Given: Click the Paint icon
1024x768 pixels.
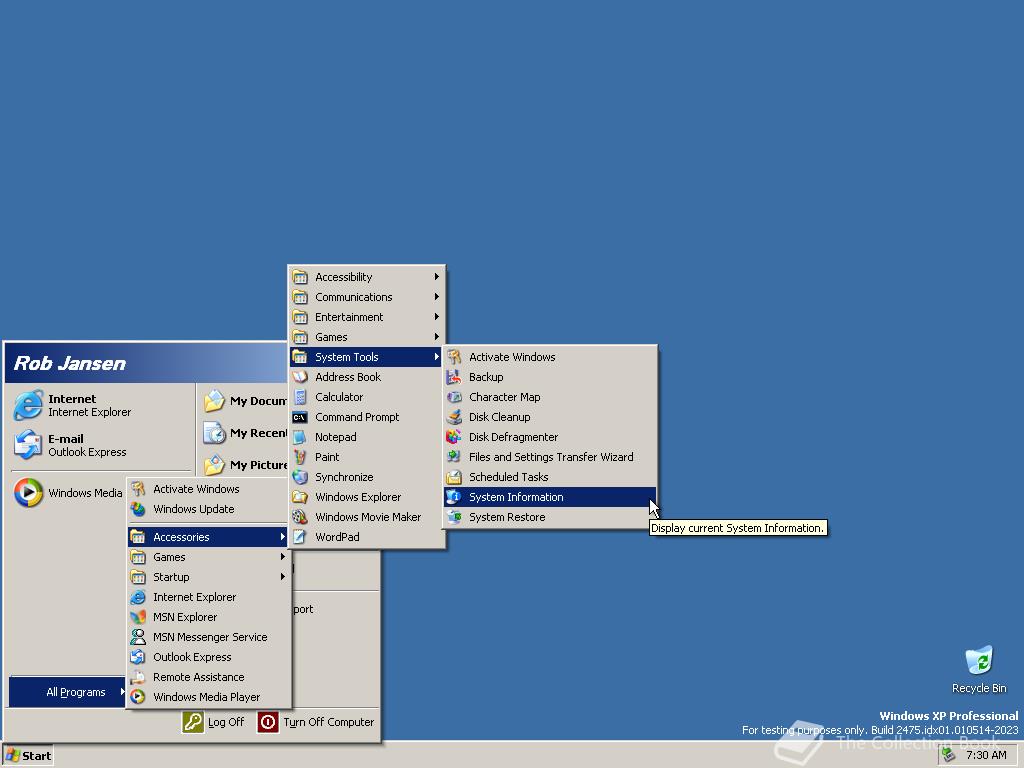Looking at the screenshot, I should [300, 457].
